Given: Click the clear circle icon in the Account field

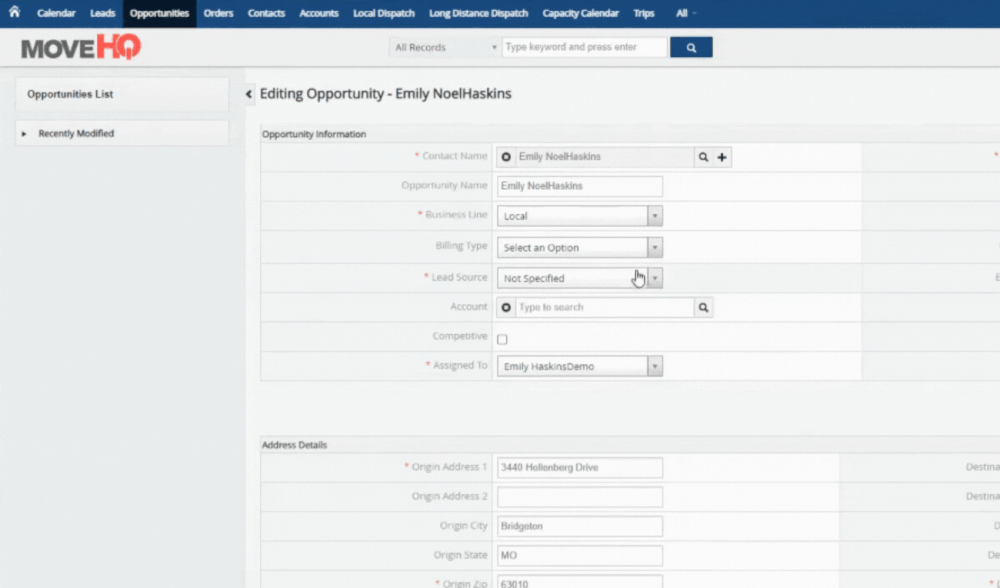Looking at the screenshot, I should (508, 307).
